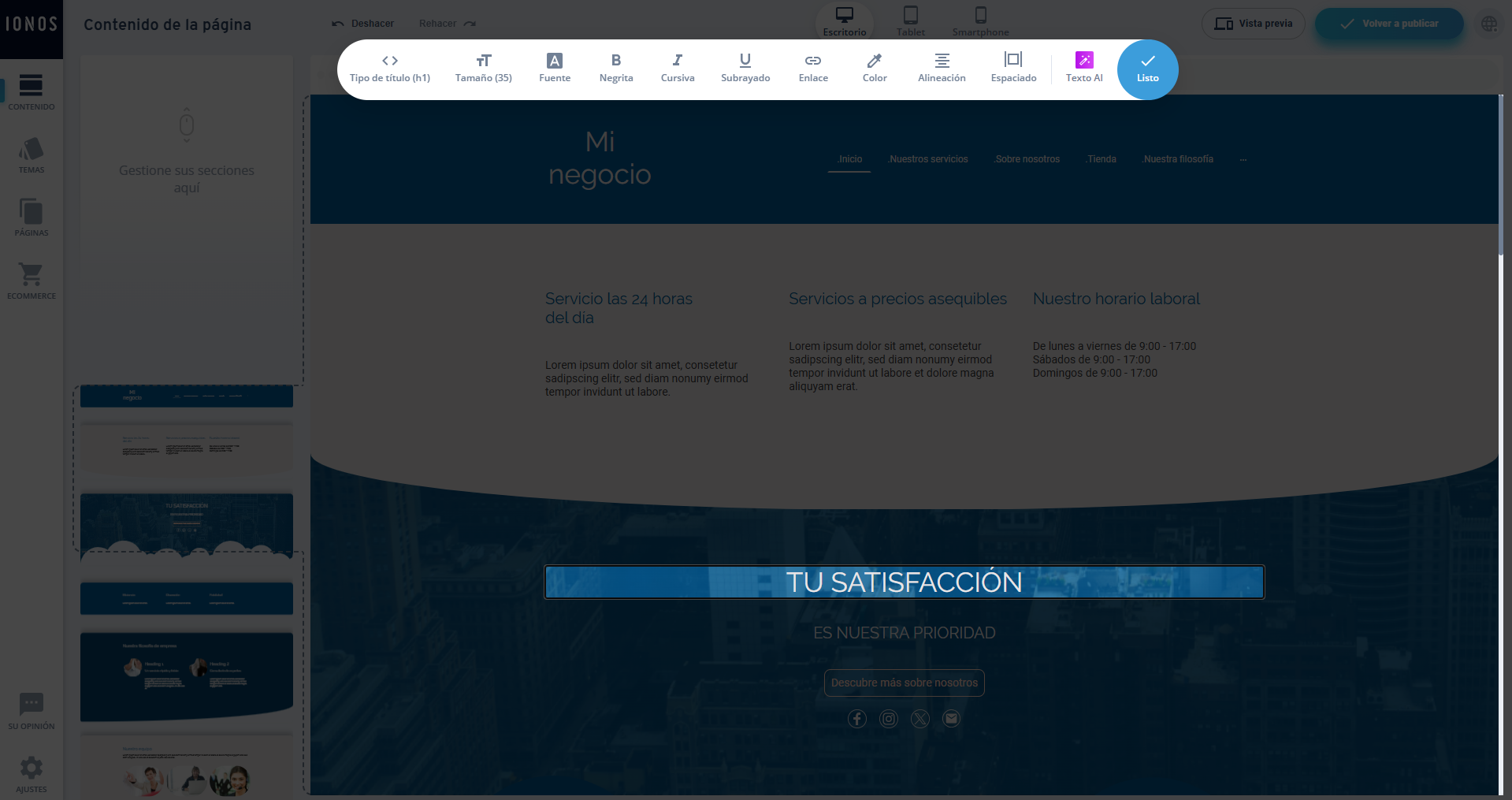Image resolution: width=1512 pixels, height=800 pixels.
Task: Open the TEMAS panel in the sidebar
Action: (x=32, y=154)
